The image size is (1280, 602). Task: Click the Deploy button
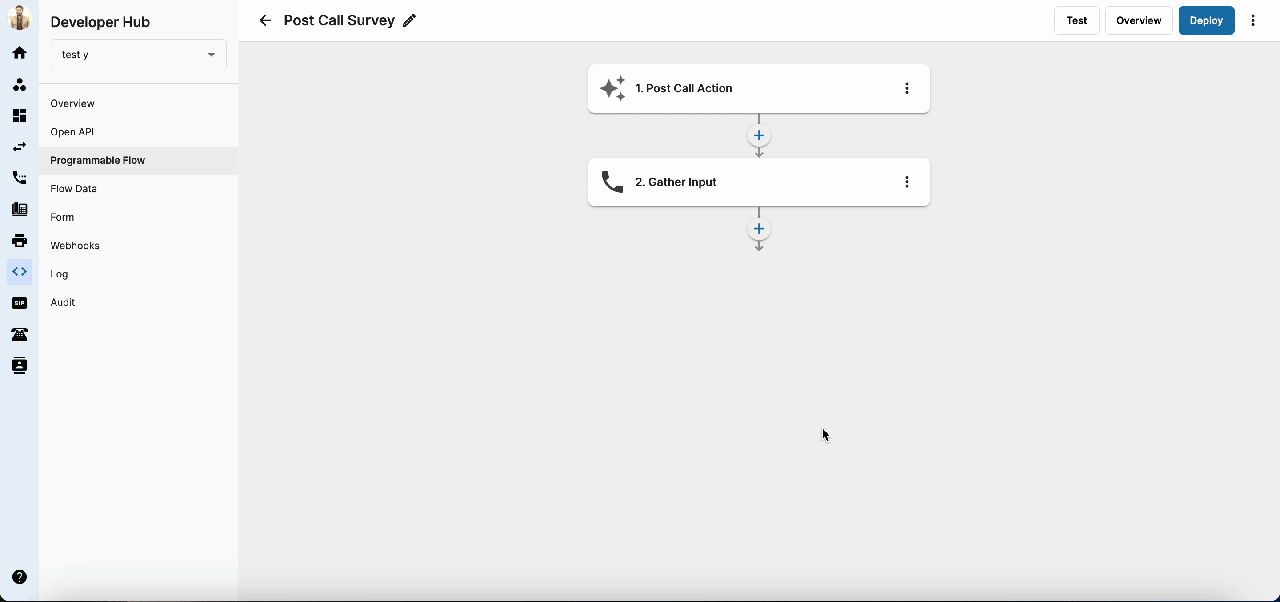[x=1206, y=21]
